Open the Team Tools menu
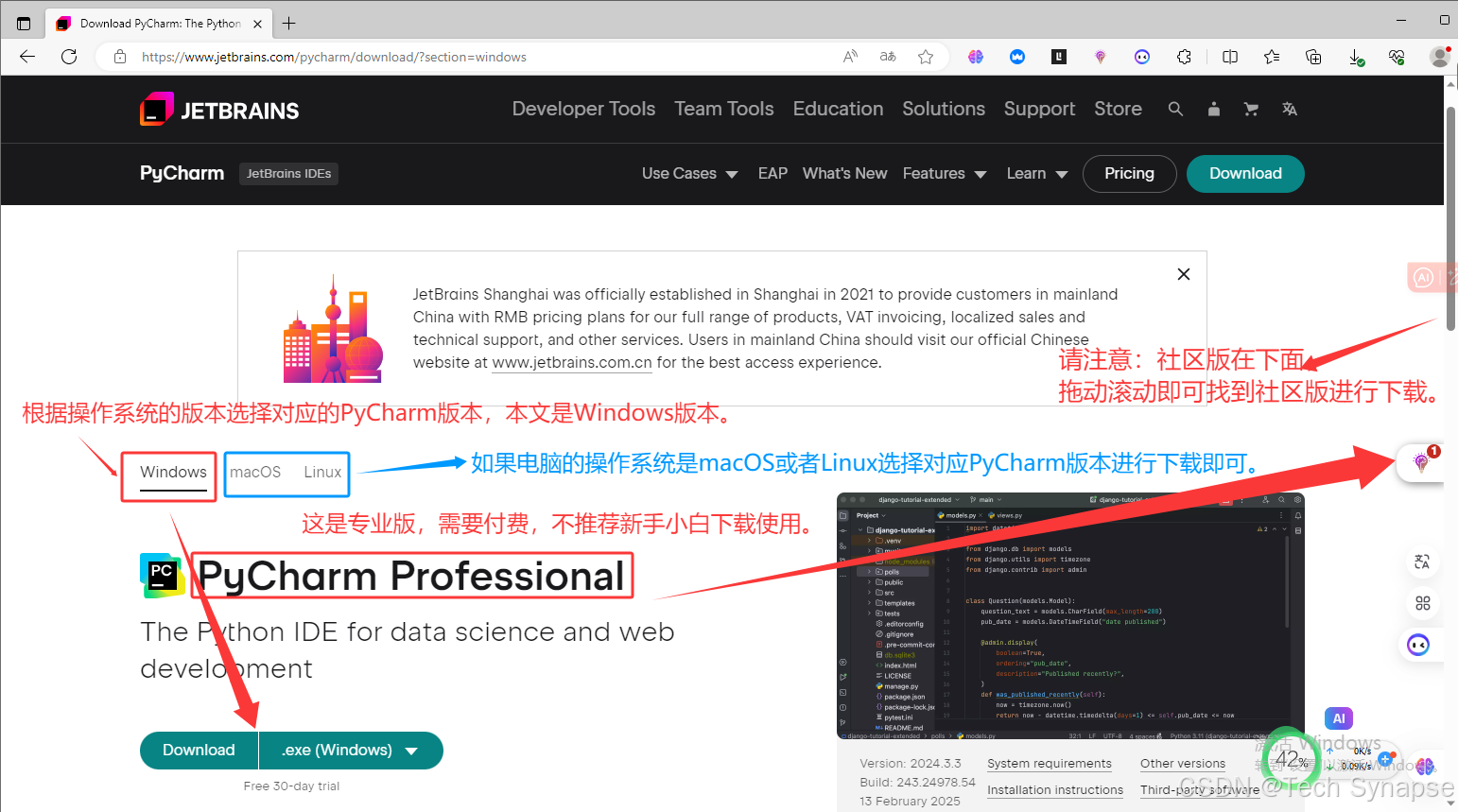1458x812 pixels. (x=724, y=109)
